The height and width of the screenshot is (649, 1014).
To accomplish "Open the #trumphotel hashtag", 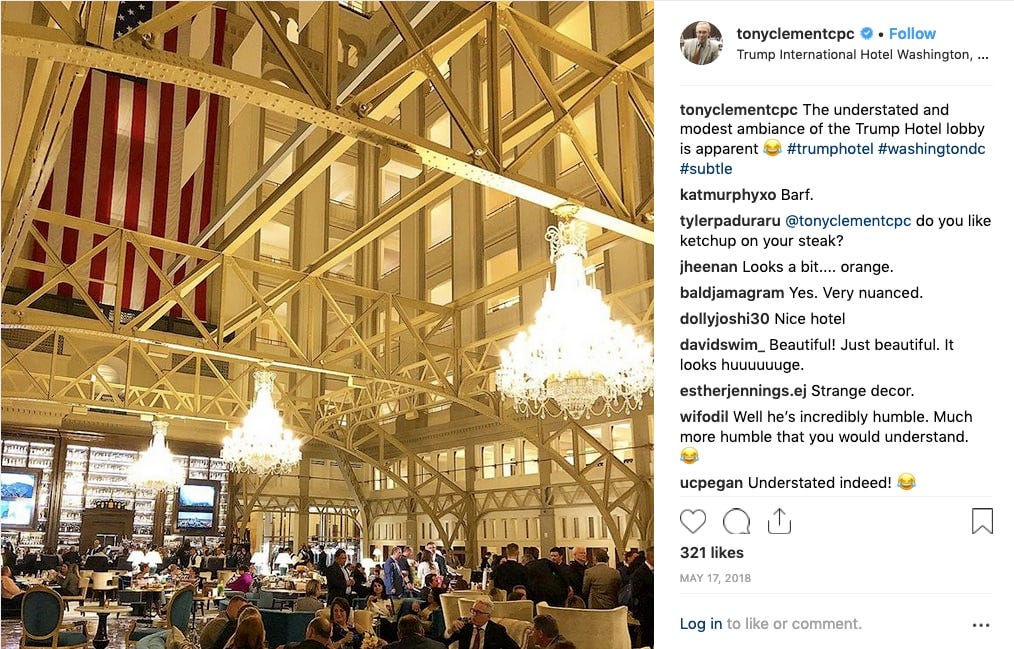I will tap(830, 149).
